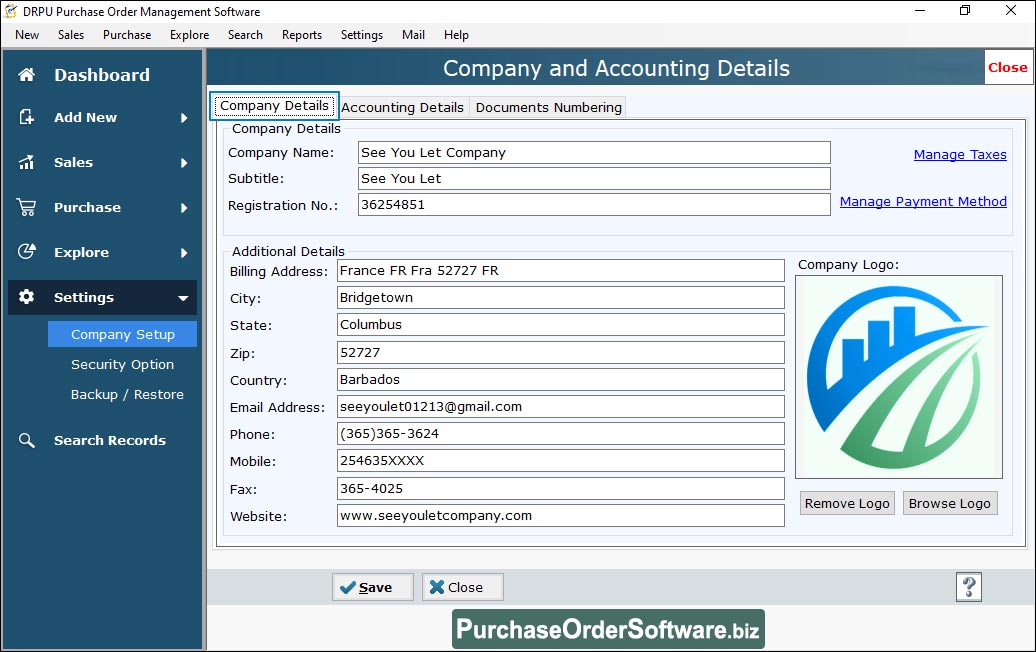This screenshot has width=1036, height=652.
Task: Click the Sales chart icon
Action: tap(26, 162)
